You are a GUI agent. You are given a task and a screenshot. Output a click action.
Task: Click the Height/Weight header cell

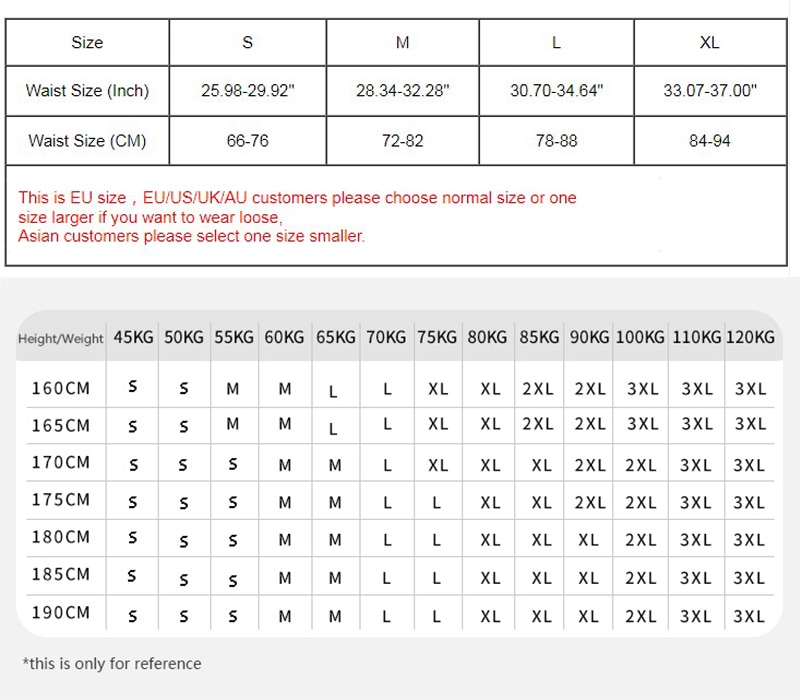[x=61, y=339]
